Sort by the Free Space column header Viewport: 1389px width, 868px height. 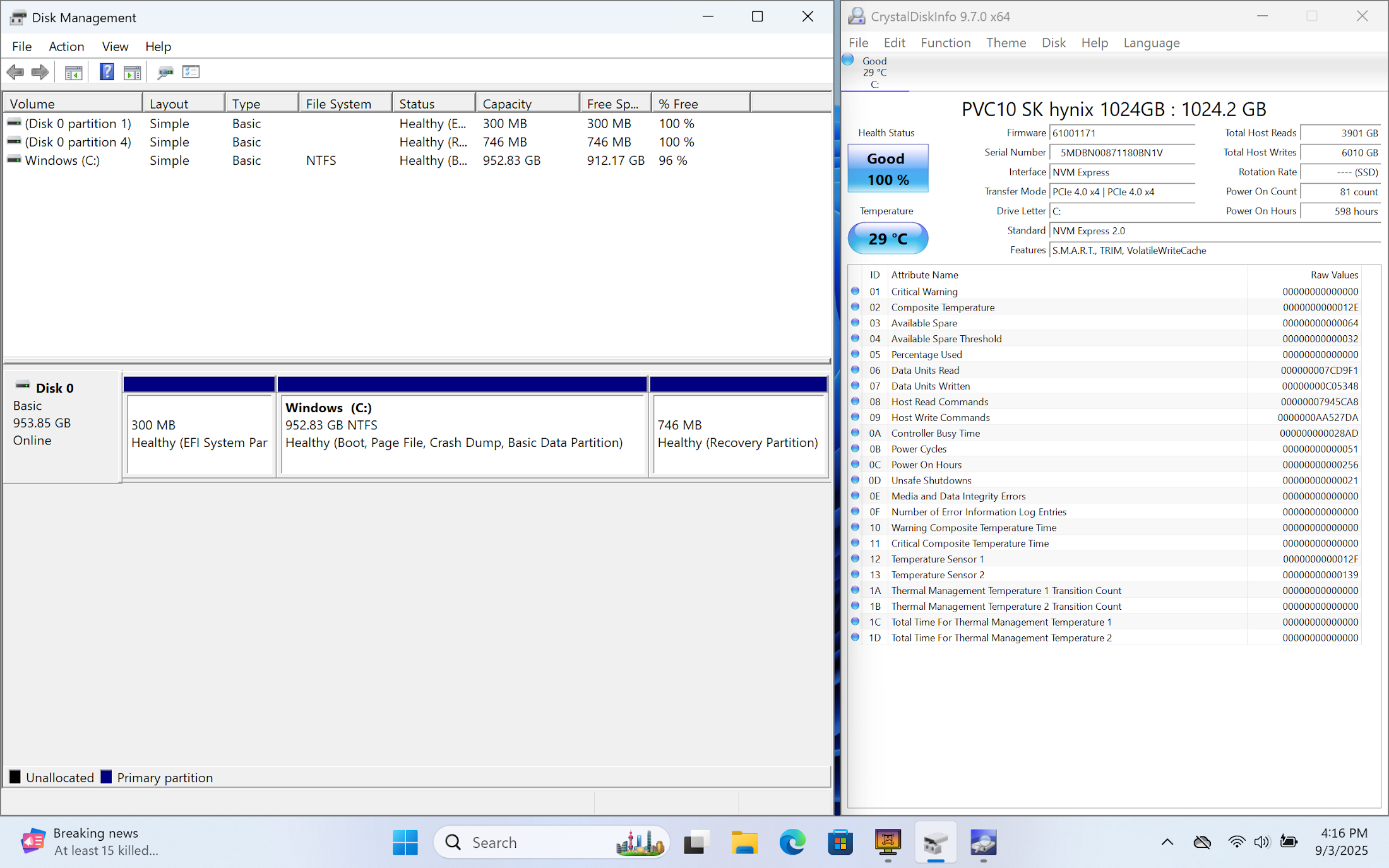615,103
